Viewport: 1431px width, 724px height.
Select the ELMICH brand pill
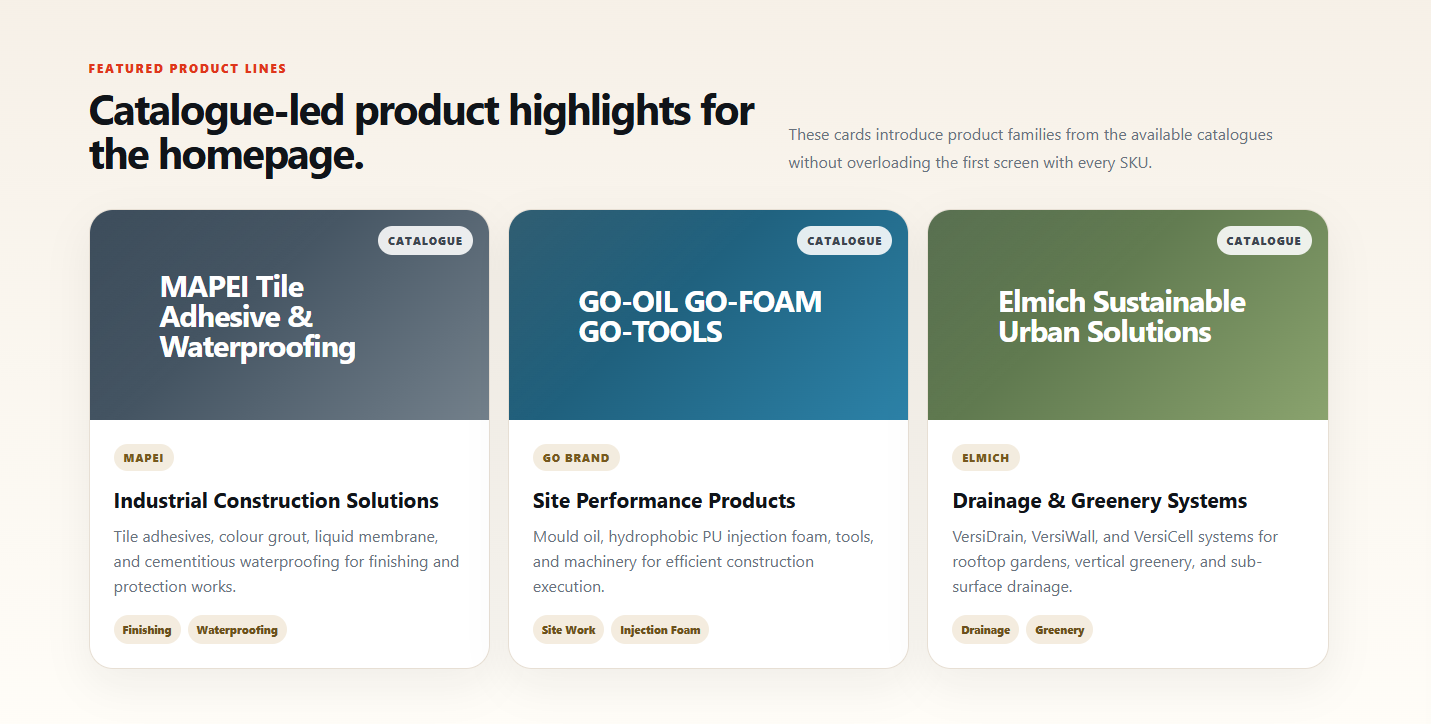tap(986, 458)
